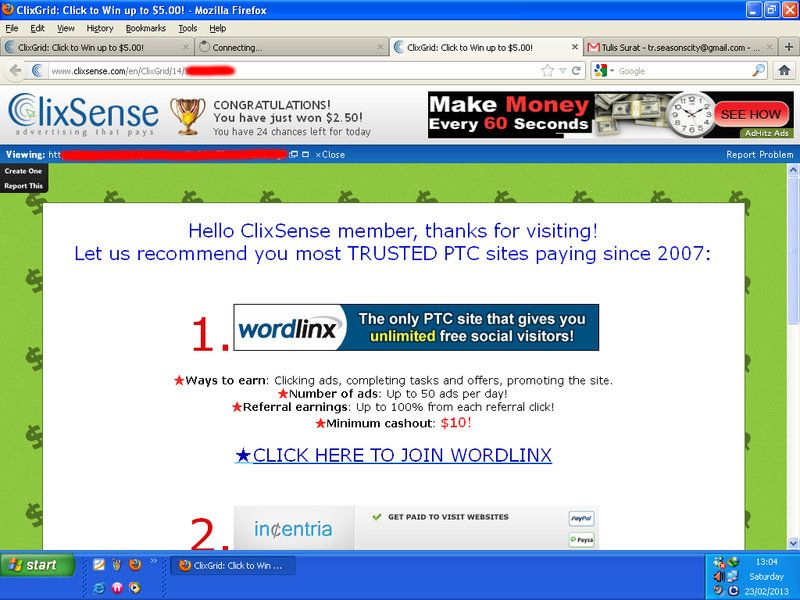This screenshot has height=600, width=800.
Task: Open the Windows start menu
Action: (37, 565)
